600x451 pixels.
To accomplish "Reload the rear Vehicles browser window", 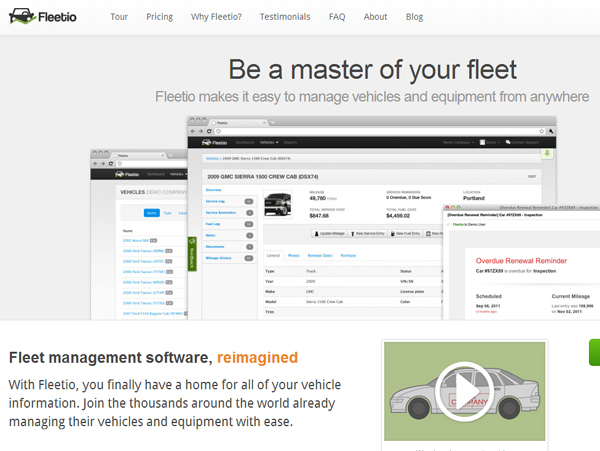I will (111, 164).
